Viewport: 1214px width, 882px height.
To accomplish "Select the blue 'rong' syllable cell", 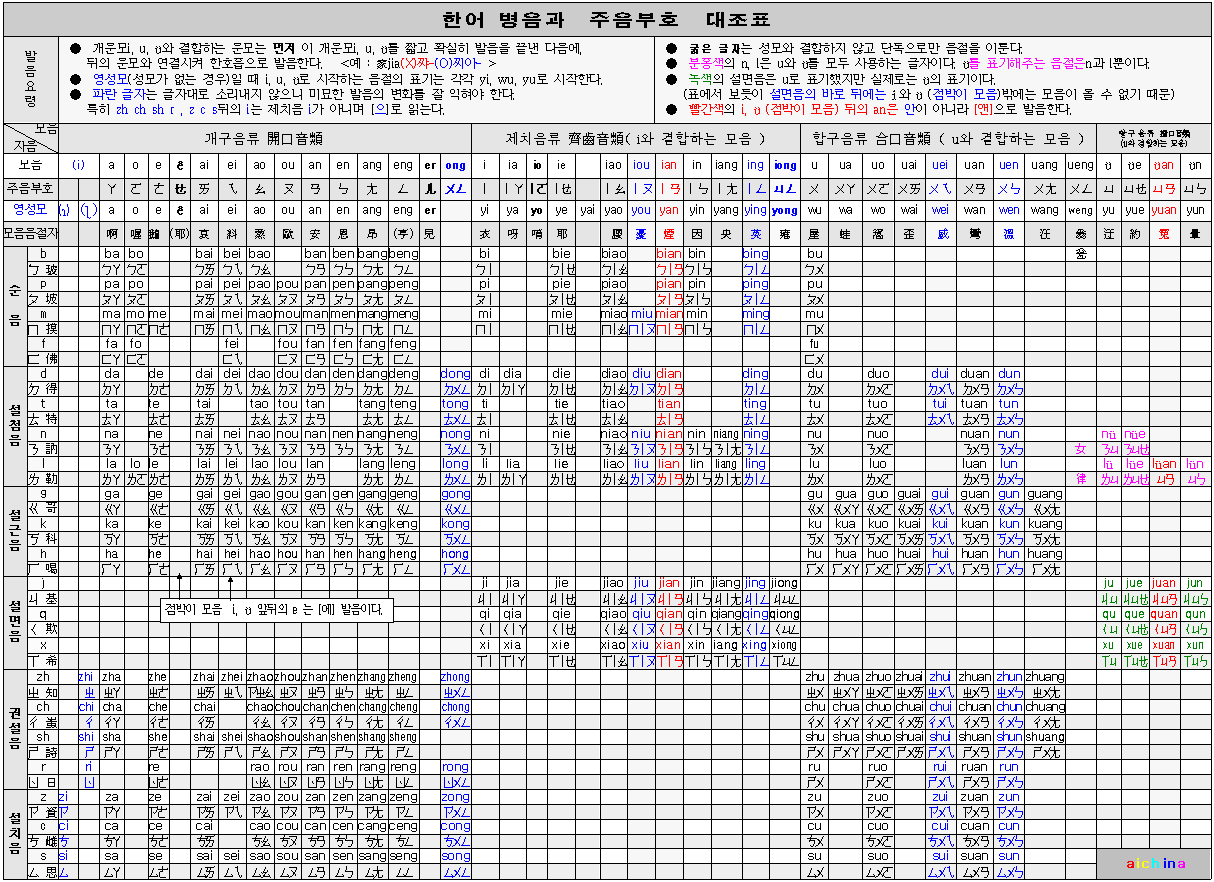I will (x=455, y=767).
